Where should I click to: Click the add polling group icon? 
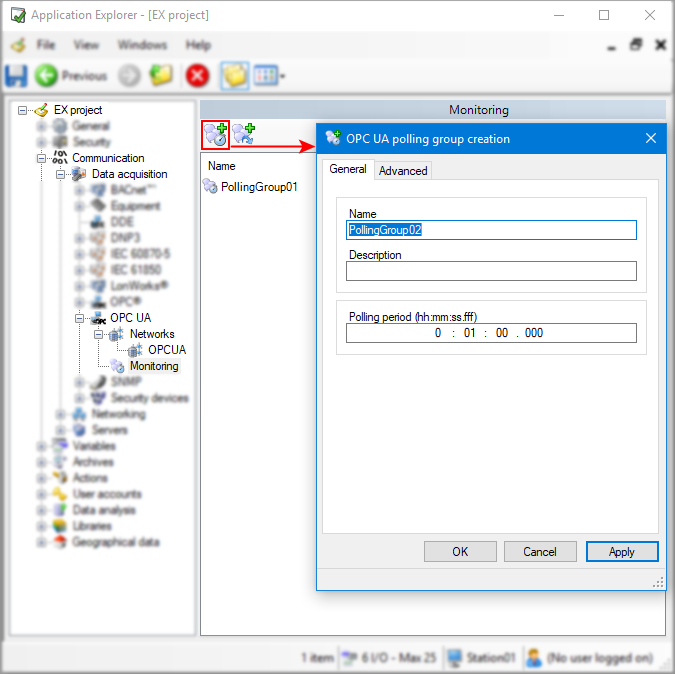pos(216,134)
